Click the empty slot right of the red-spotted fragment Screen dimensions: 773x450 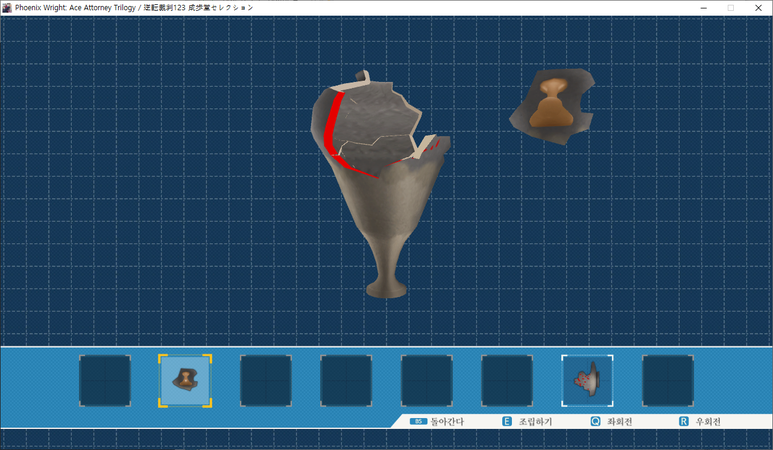coord(668,381)
